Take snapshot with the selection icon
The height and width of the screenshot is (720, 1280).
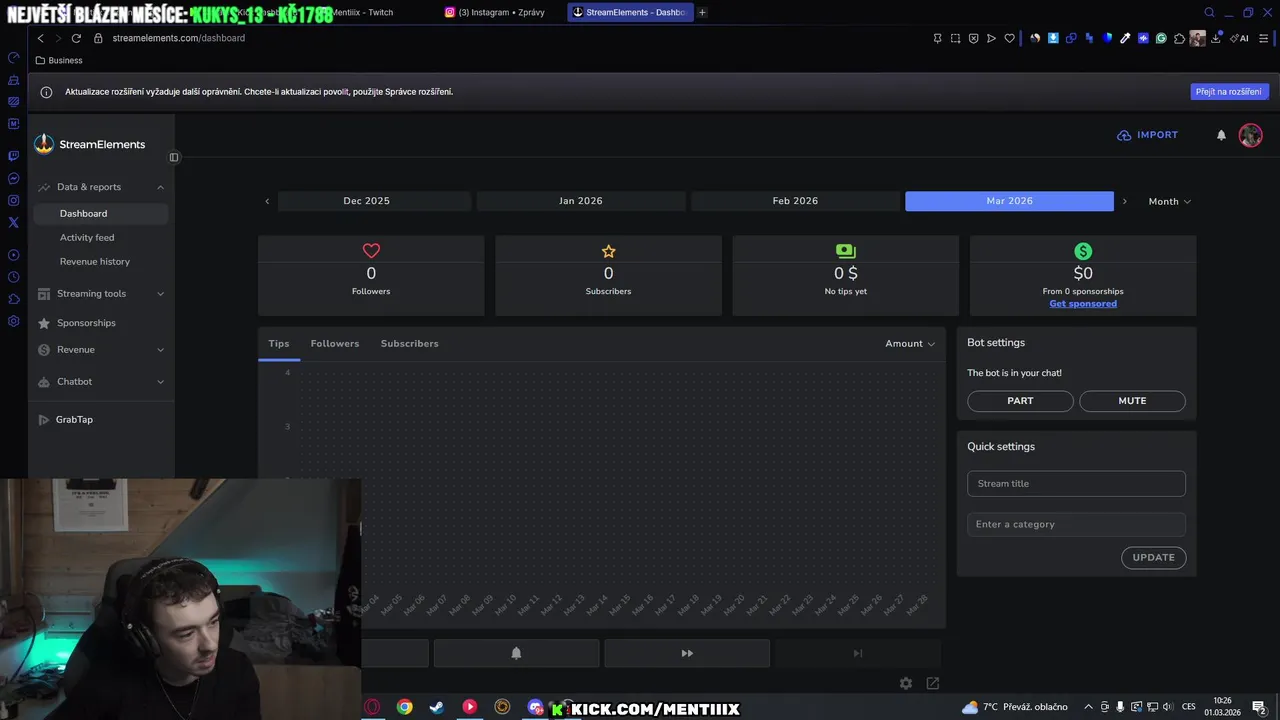point(955,38)
